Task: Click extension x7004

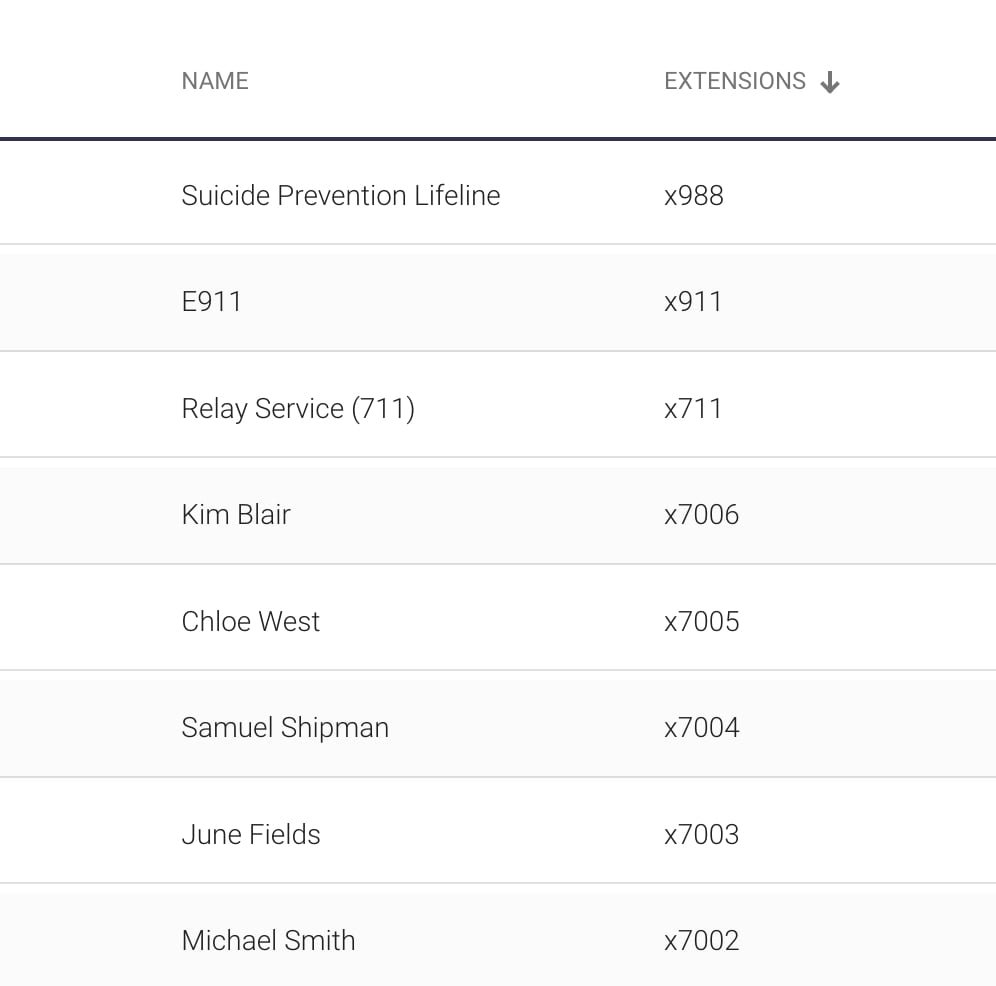Action: point(702,728)
